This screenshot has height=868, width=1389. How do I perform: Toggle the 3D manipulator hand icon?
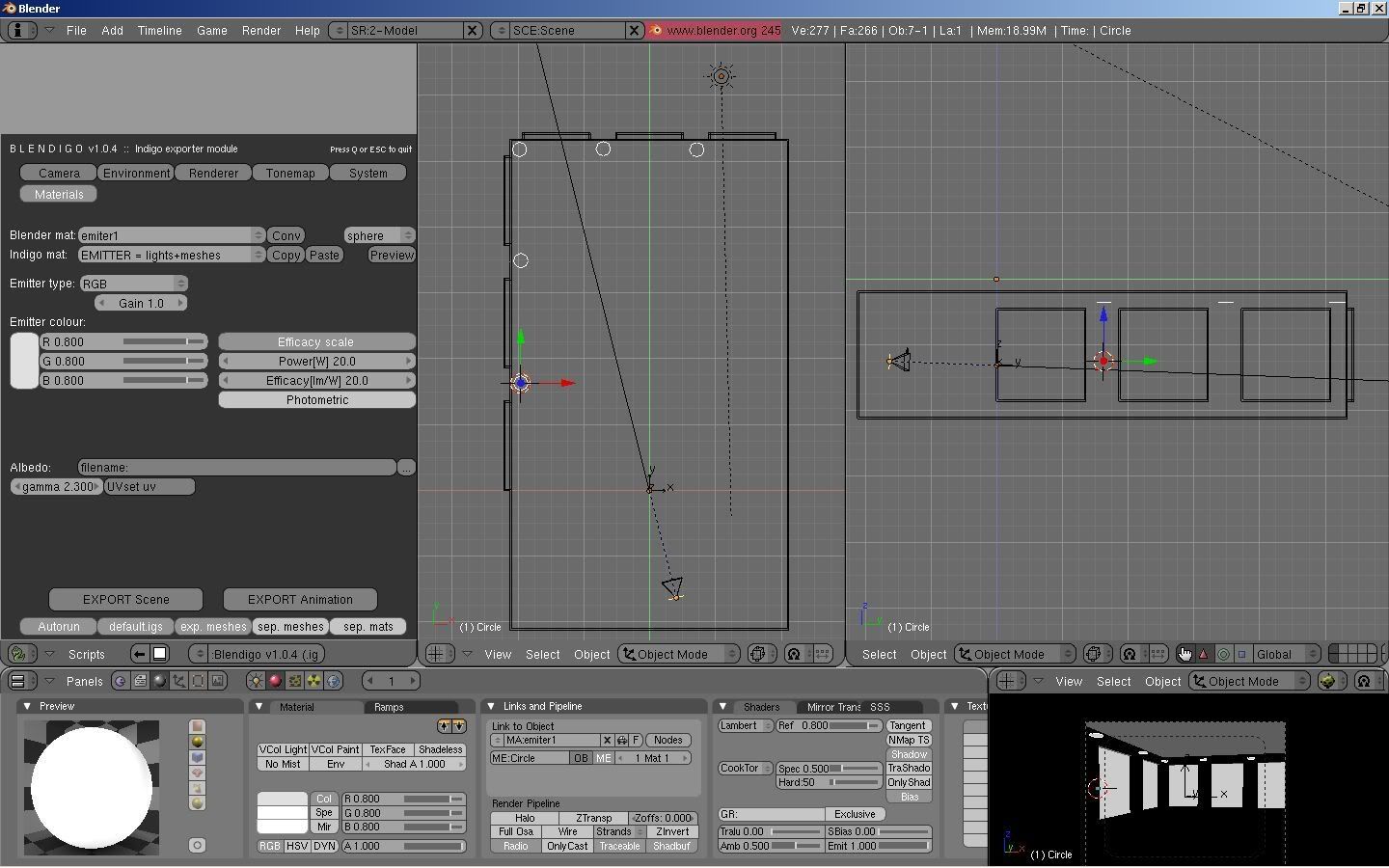tap(1184, 654)
